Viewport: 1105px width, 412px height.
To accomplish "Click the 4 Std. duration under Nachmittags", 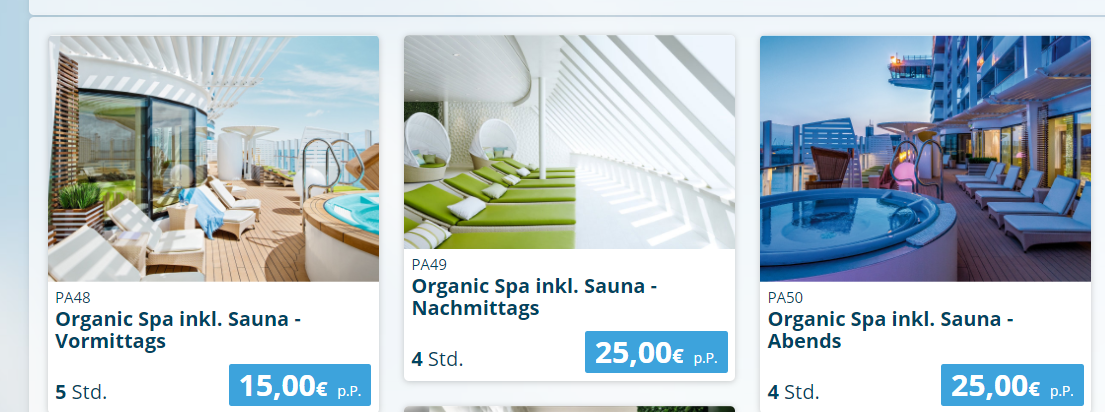I will coord(438,359).
